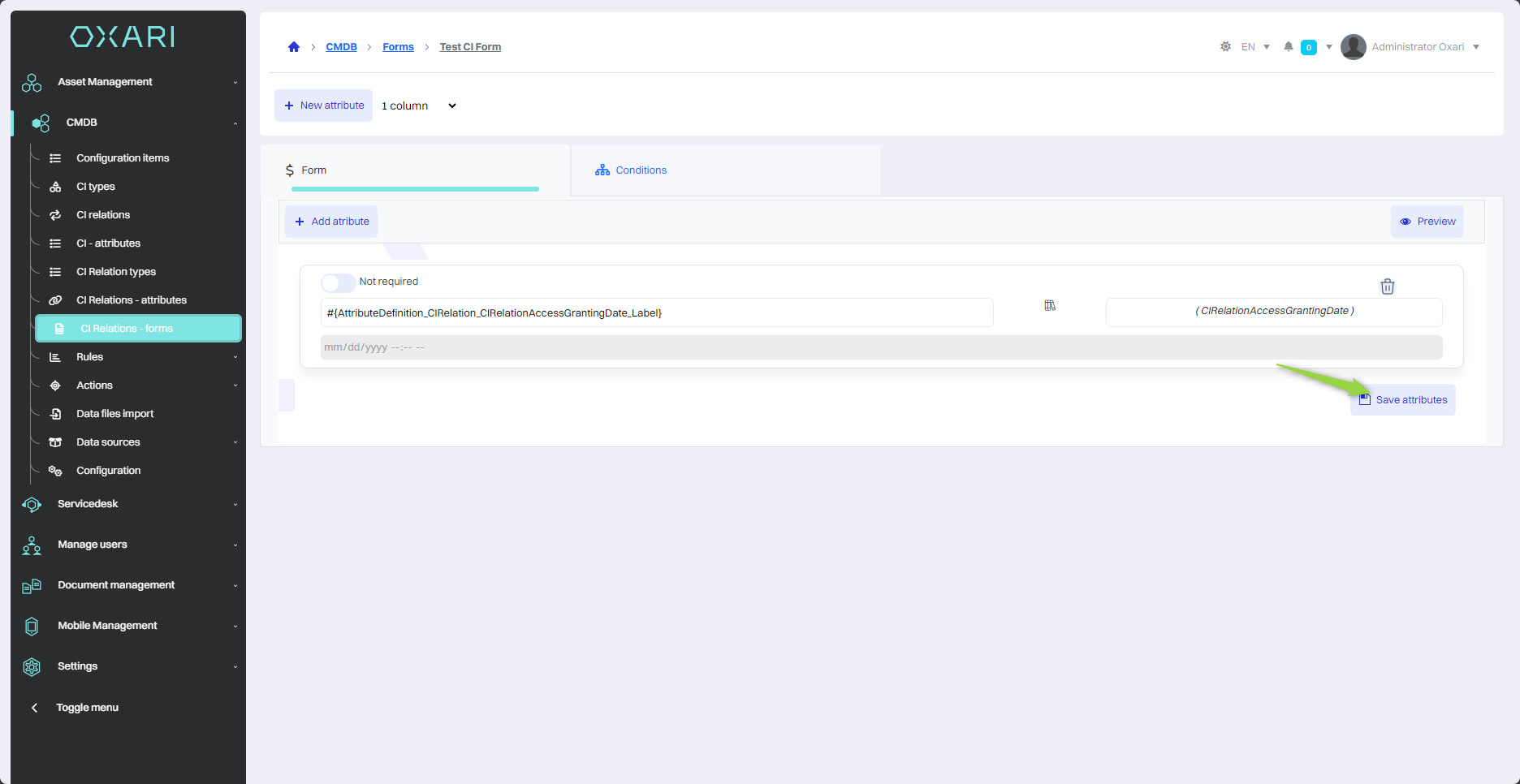Click the home icon in the breadcrumb

294,47
